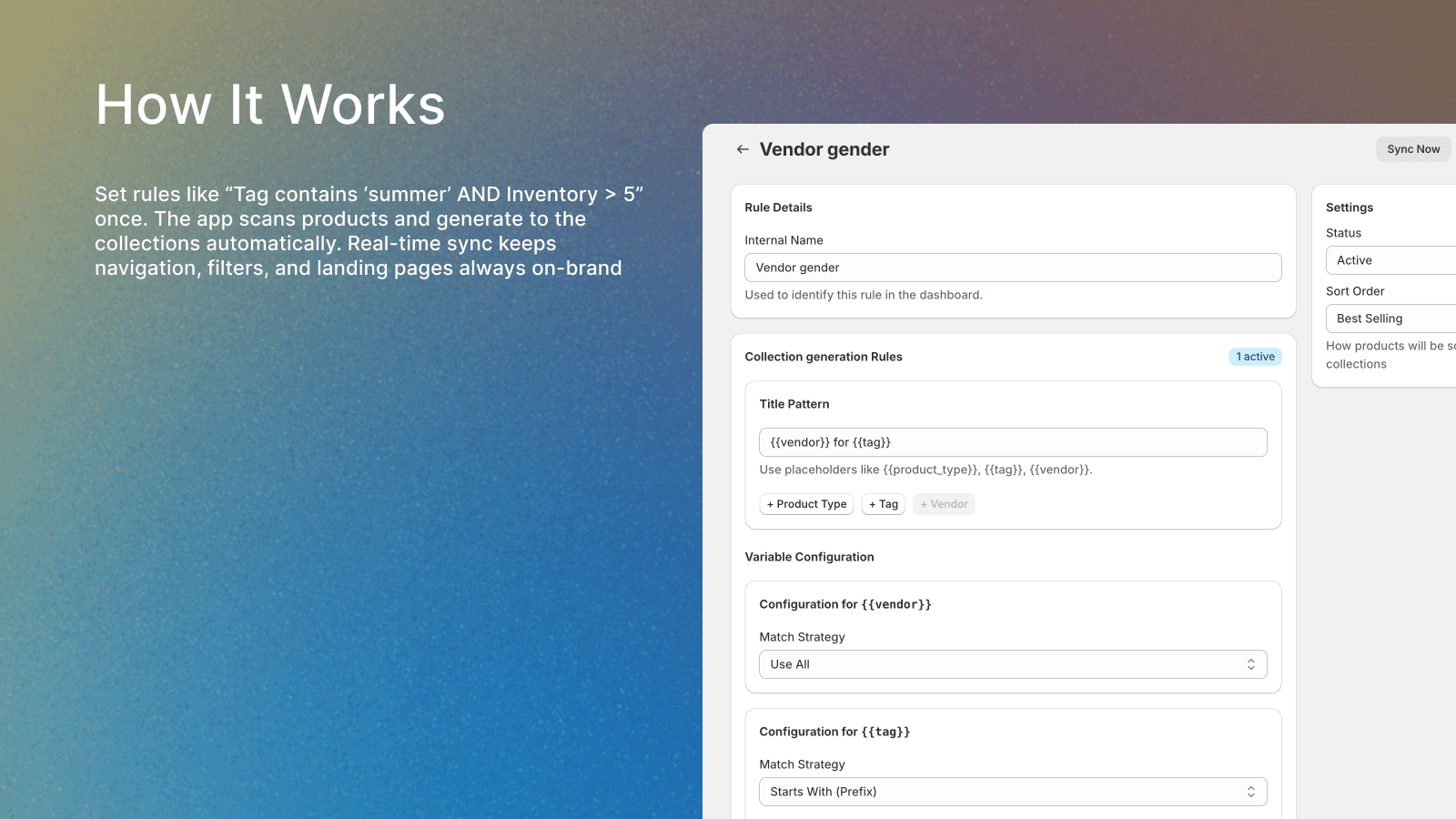Select the Vendor gender page title

824,149
